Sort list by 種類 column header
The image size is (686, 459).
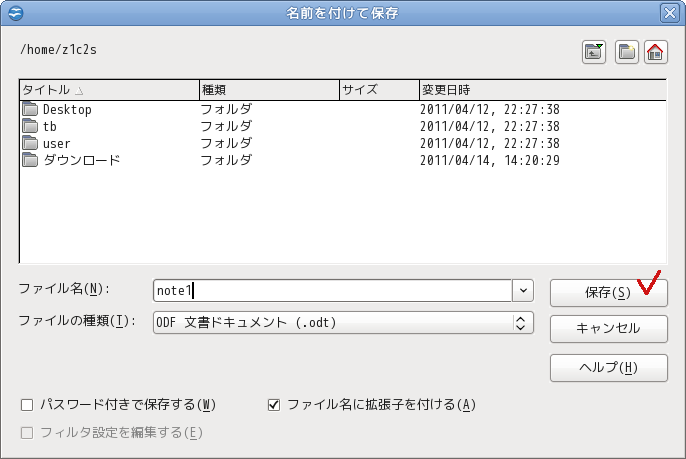(x=270, y=90)
